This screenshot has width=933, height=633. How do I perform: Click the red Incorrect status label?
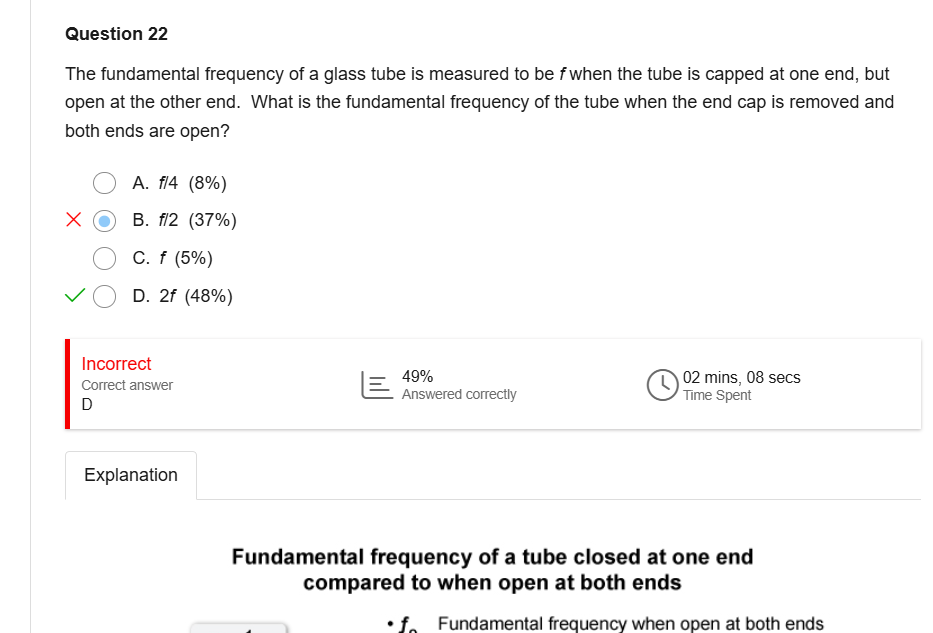pyautogui.click(x=116, y=364)
